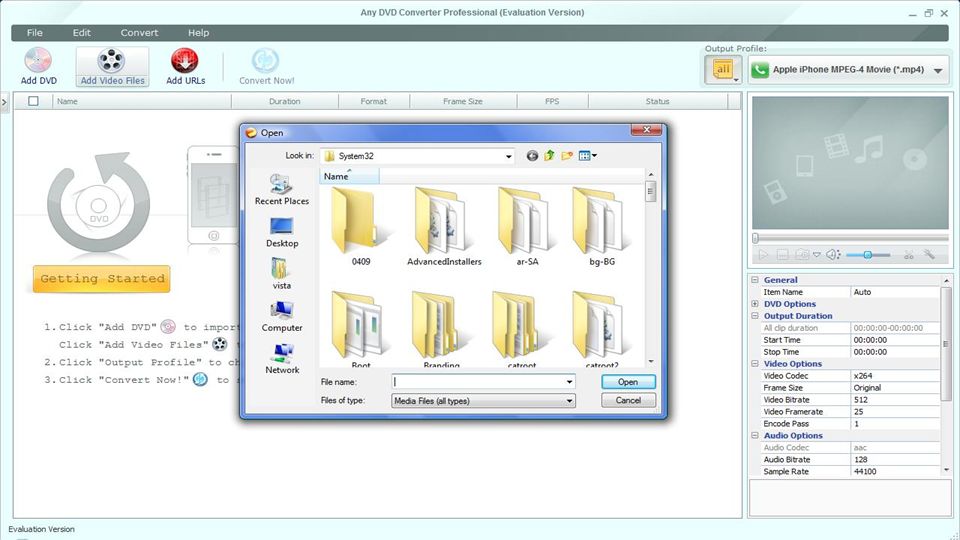Select Network in the dialog sidebar
The height and width of the screenshot is (540, 960).
point(282,358)
